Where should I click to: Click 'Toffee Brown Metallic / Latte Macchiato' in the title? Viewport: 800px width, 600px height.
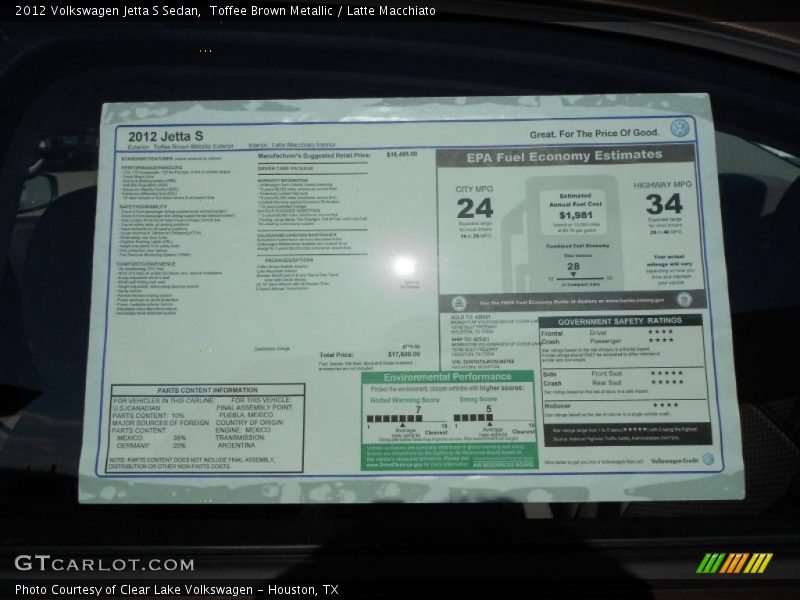(x=322, y=11)
